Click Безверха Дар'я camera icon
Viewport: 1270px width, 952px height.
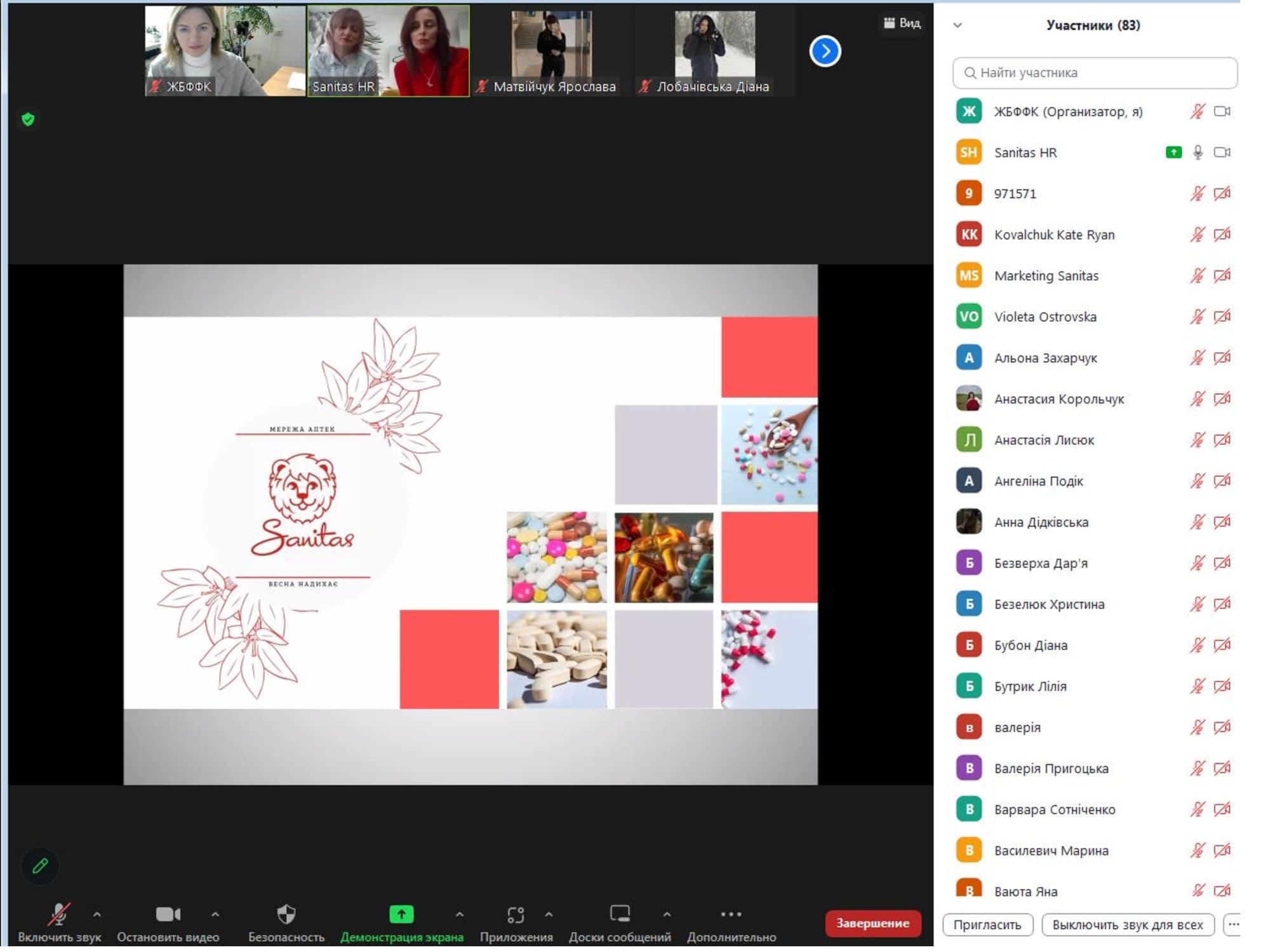(1222, 563)
